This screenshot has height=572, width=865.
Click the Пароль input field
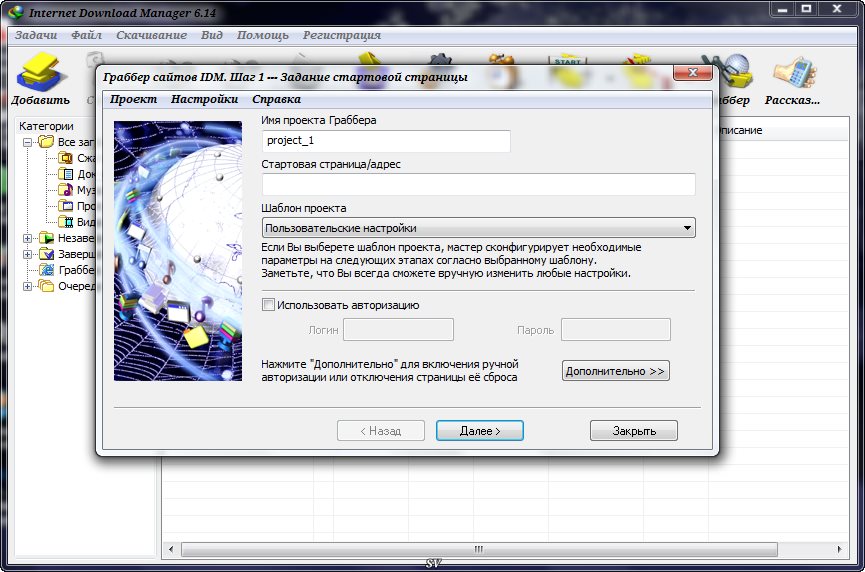(616, 330)
